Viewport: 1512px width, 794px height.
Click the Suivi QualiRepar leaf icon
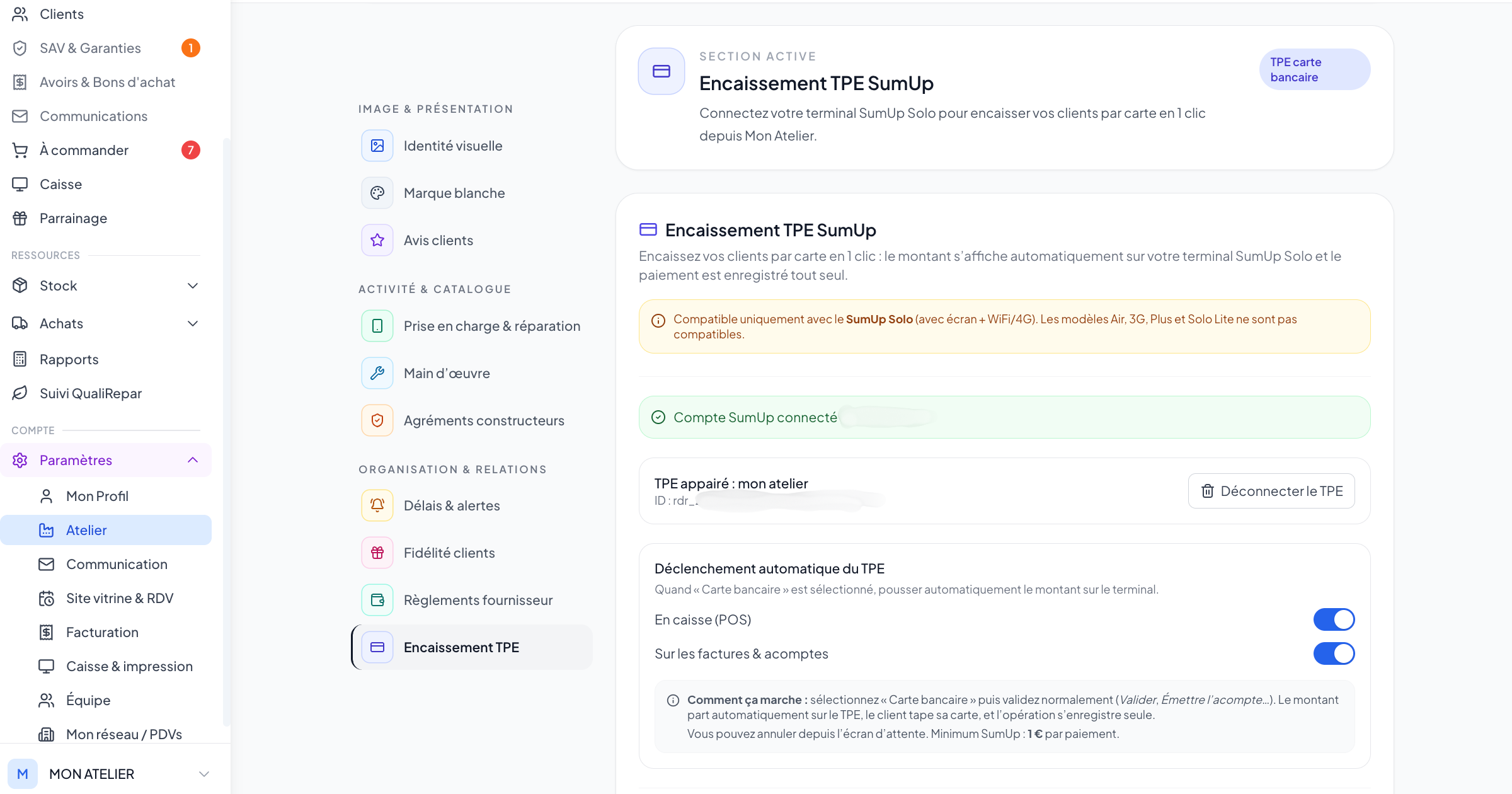pyautogui.click(x=20, y=393)
